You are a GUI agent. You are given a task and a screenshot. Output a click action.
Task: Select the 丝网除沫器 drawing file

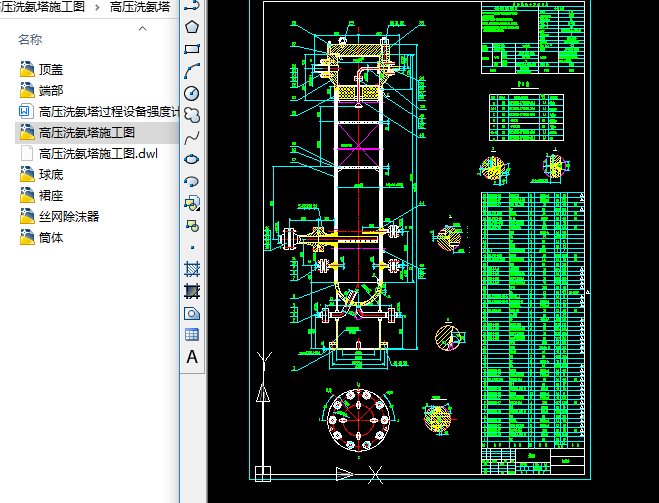pos(59,216)
